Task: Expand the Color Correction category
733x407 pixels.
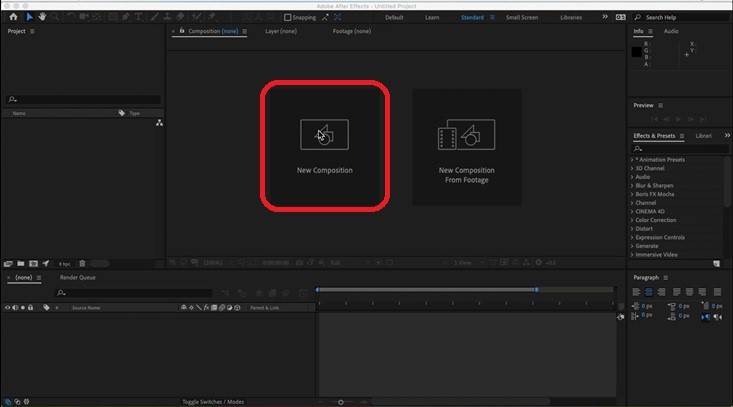Action: (632, 220)
